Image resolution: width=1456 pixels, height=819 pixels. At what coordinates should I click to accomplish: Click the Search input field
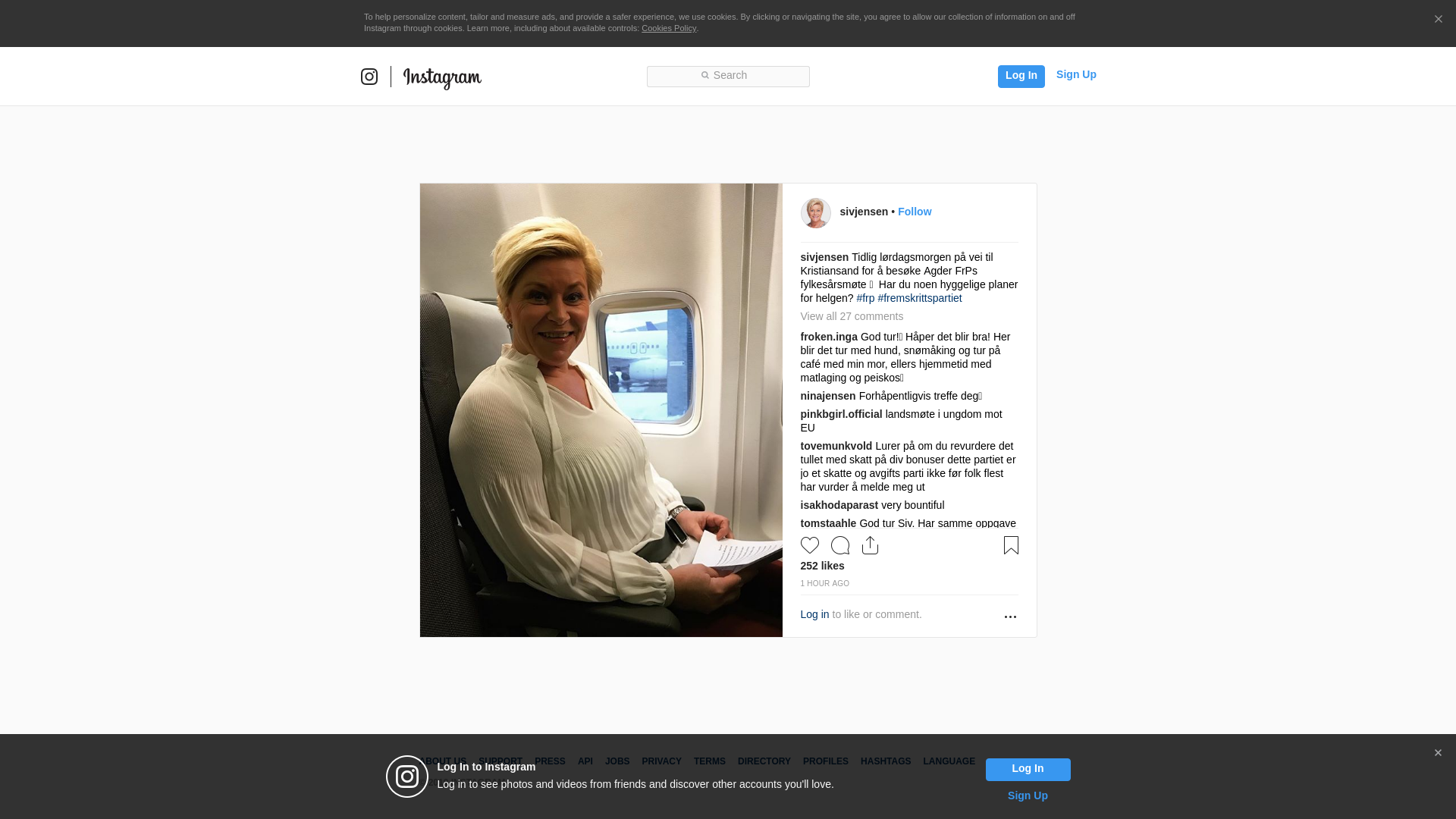[728, 76]
